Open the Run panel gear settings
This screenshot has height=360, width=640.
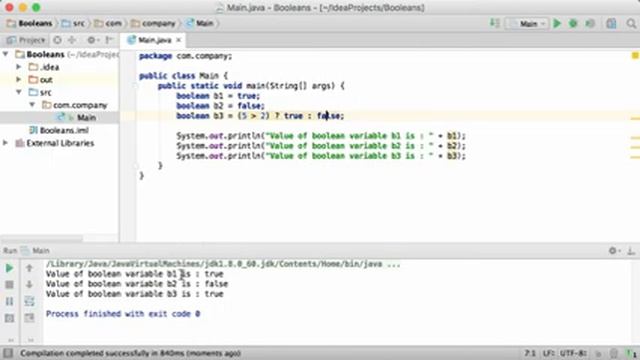point(613,251)
